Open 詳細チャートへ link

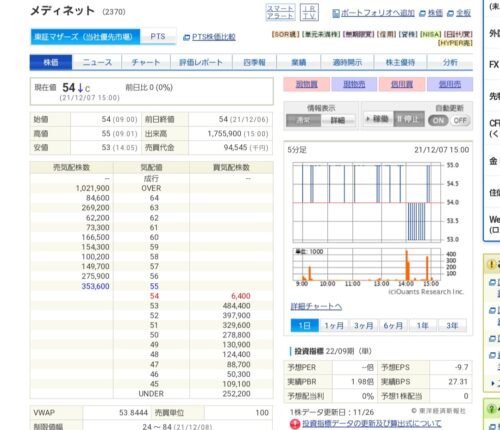(x=316, y=306)
